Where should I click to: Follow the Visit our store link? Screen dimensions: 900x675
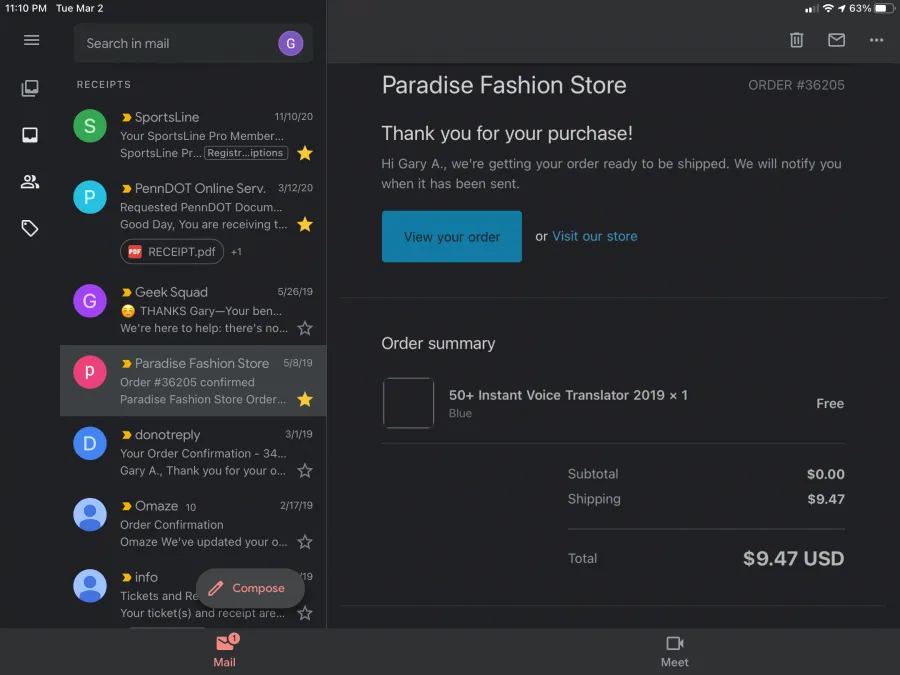595,236
